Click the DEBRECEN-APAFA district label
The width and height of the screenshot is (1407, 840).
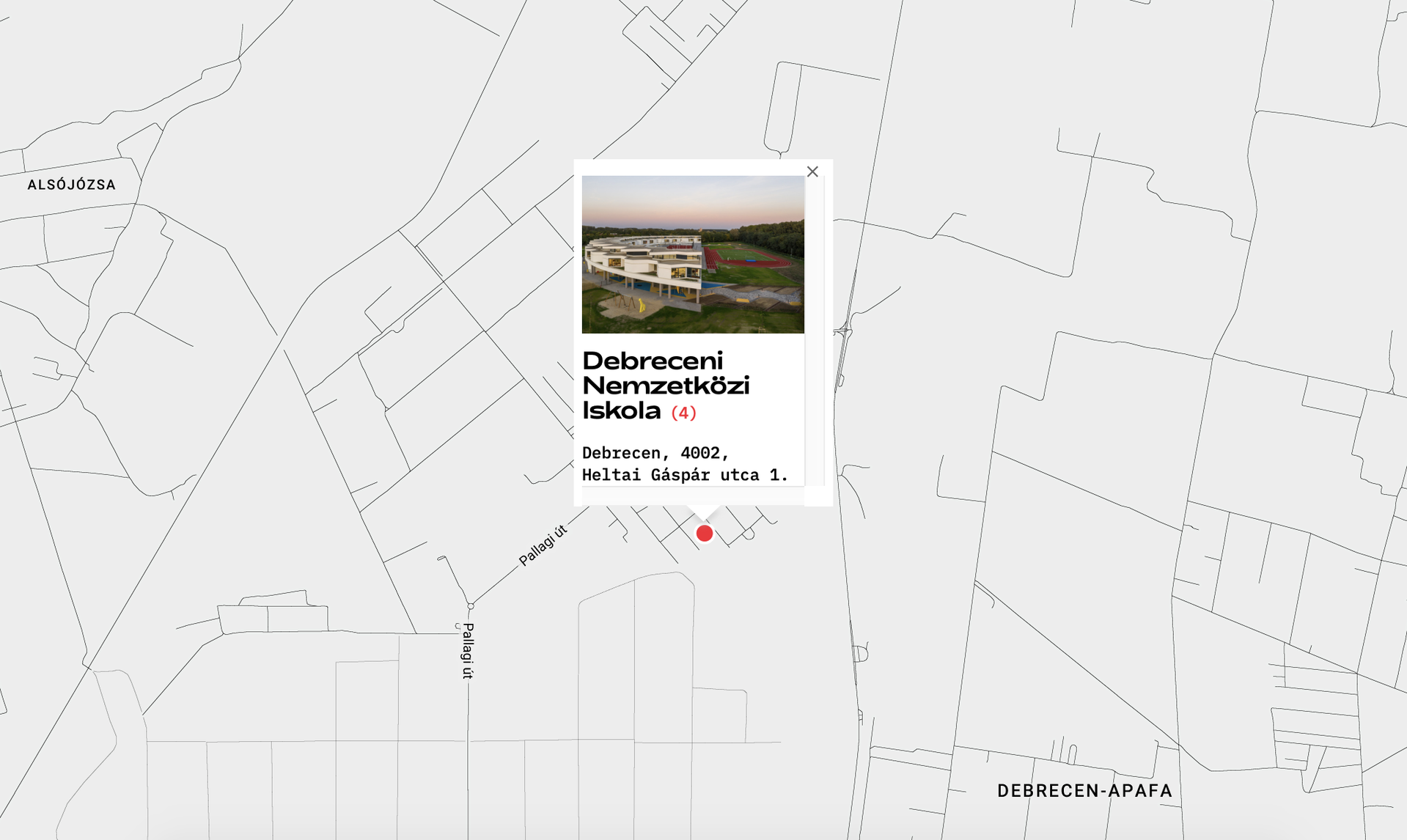tap(1084, 791)
